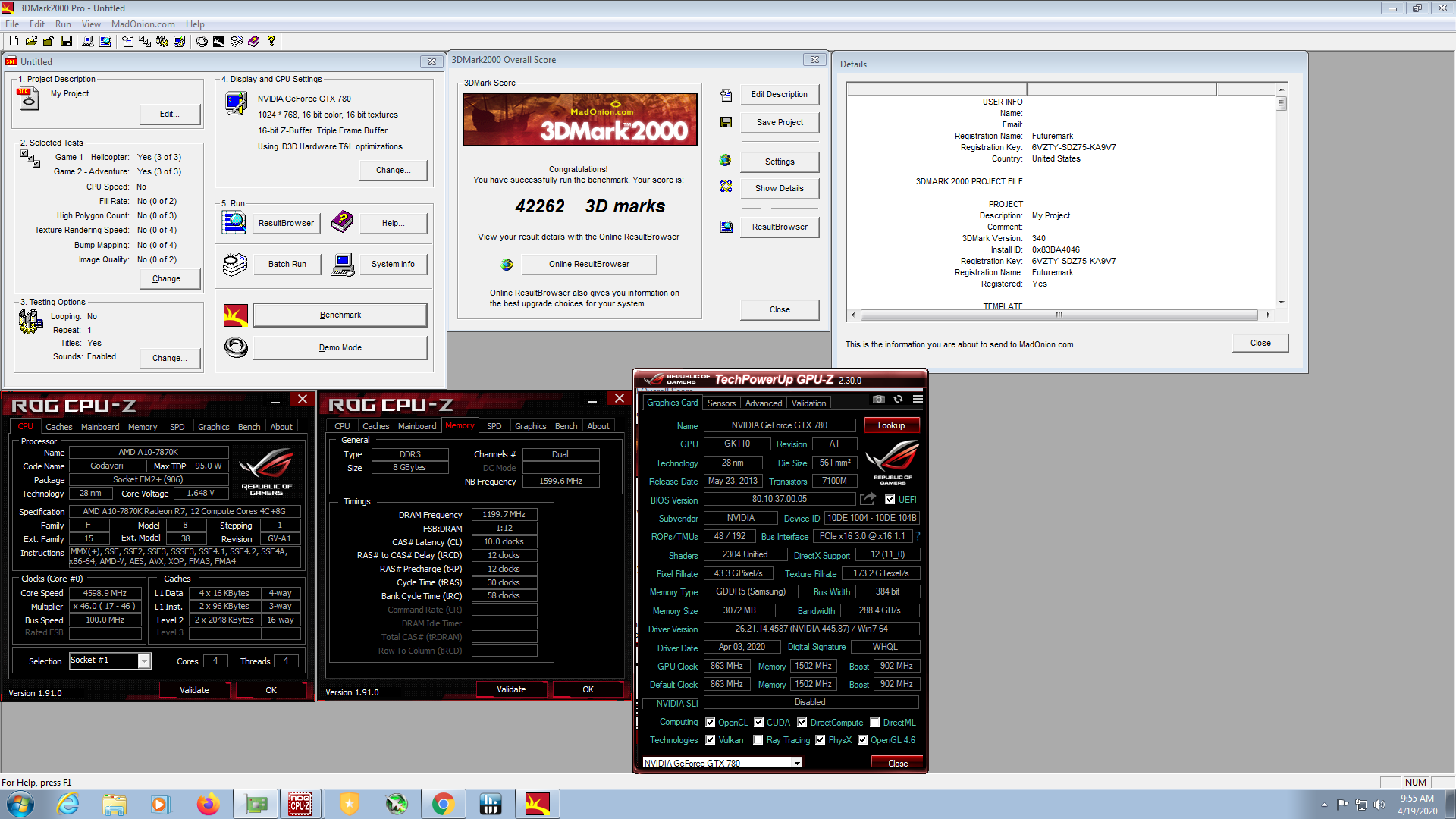Viewport: 1456px width, 819px height.
Task: Click Validate in the left CPU-Z window
Action: [194, 690]
